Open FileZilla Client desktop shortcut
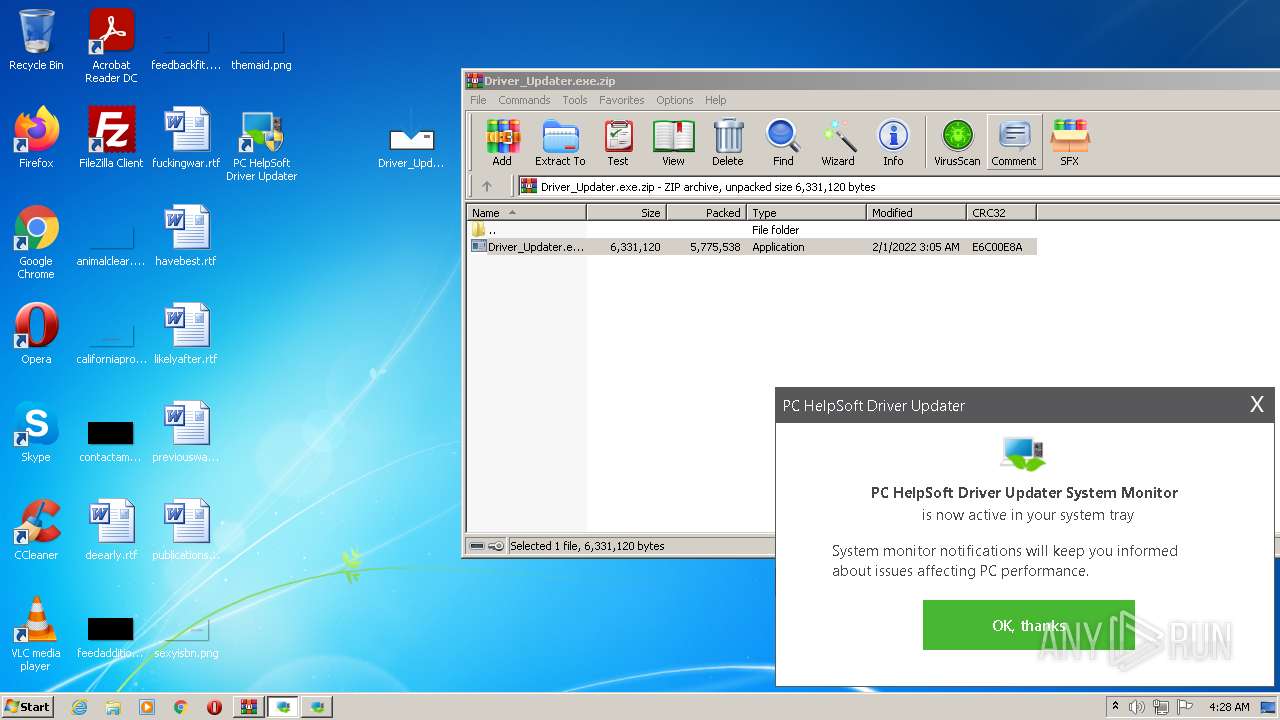The image size is (1280, 720). 111,137
